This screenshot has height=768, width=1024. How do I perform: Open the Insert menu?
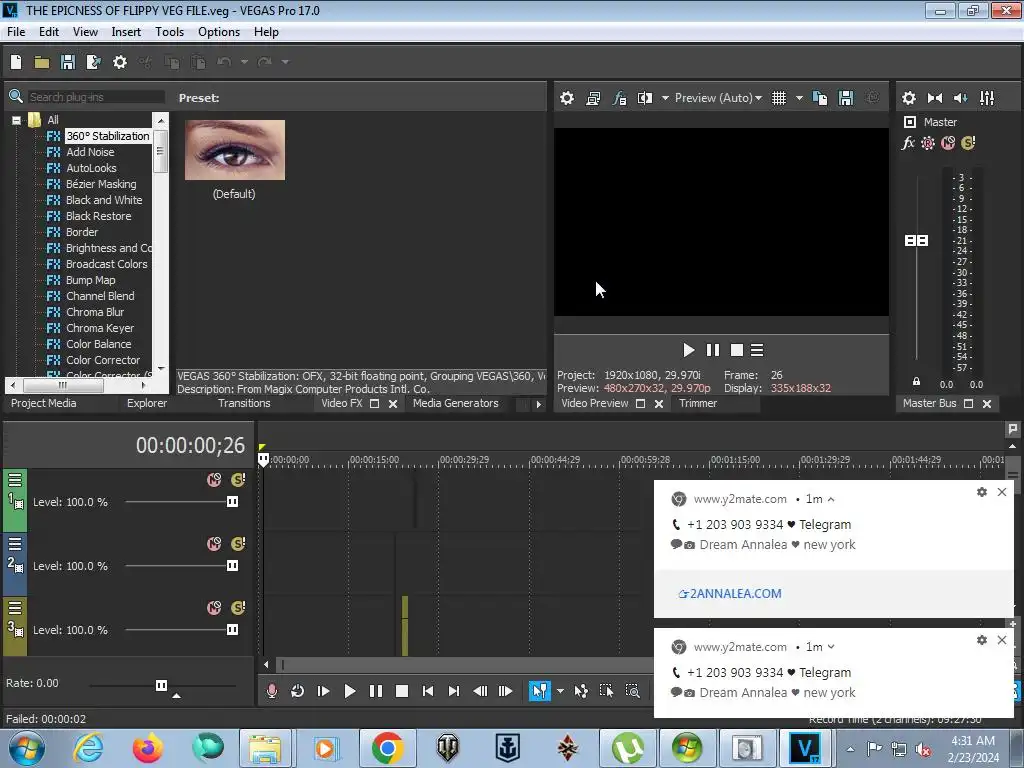pos(126,32)
